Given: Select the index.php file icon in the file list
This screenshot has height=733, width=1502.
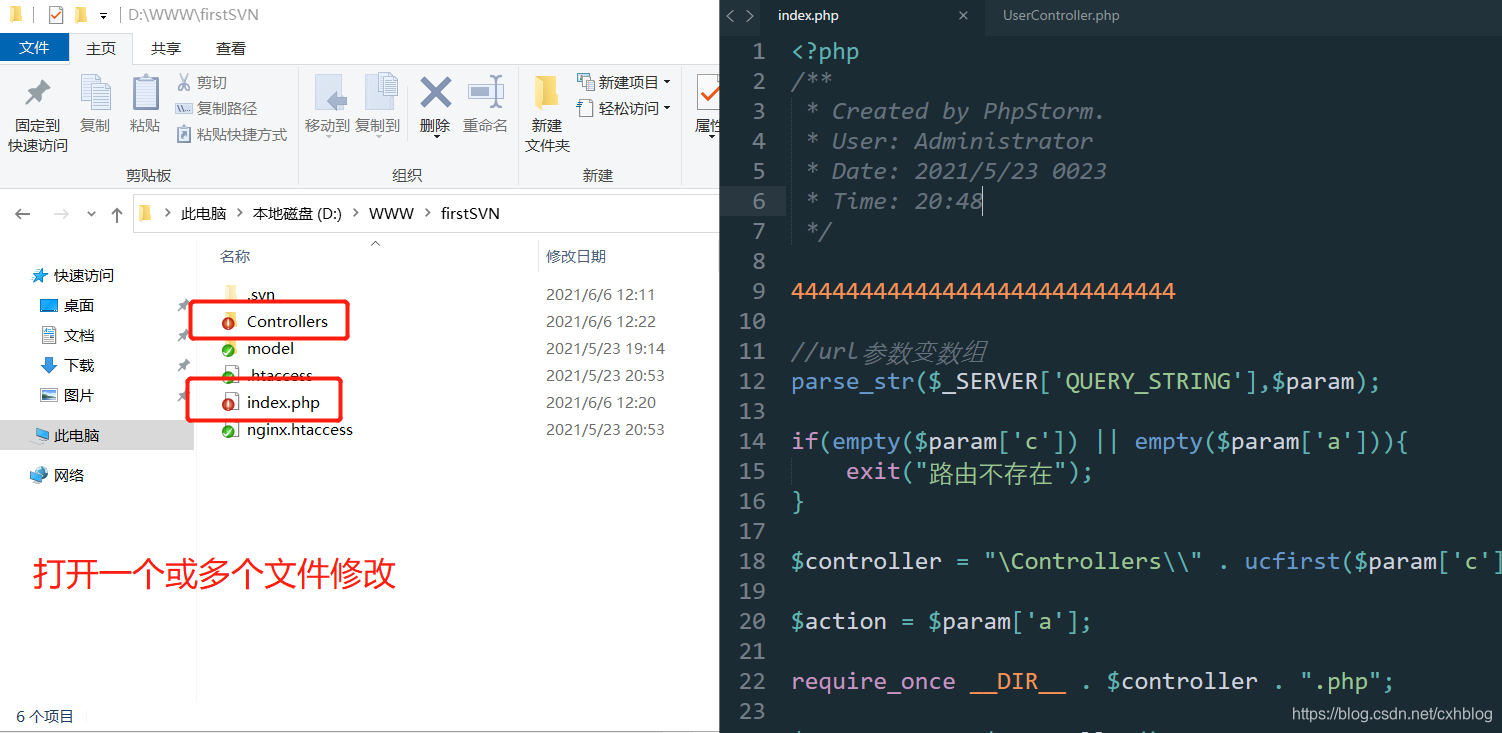Looking at the screenshot, I should tap(230, 403).
